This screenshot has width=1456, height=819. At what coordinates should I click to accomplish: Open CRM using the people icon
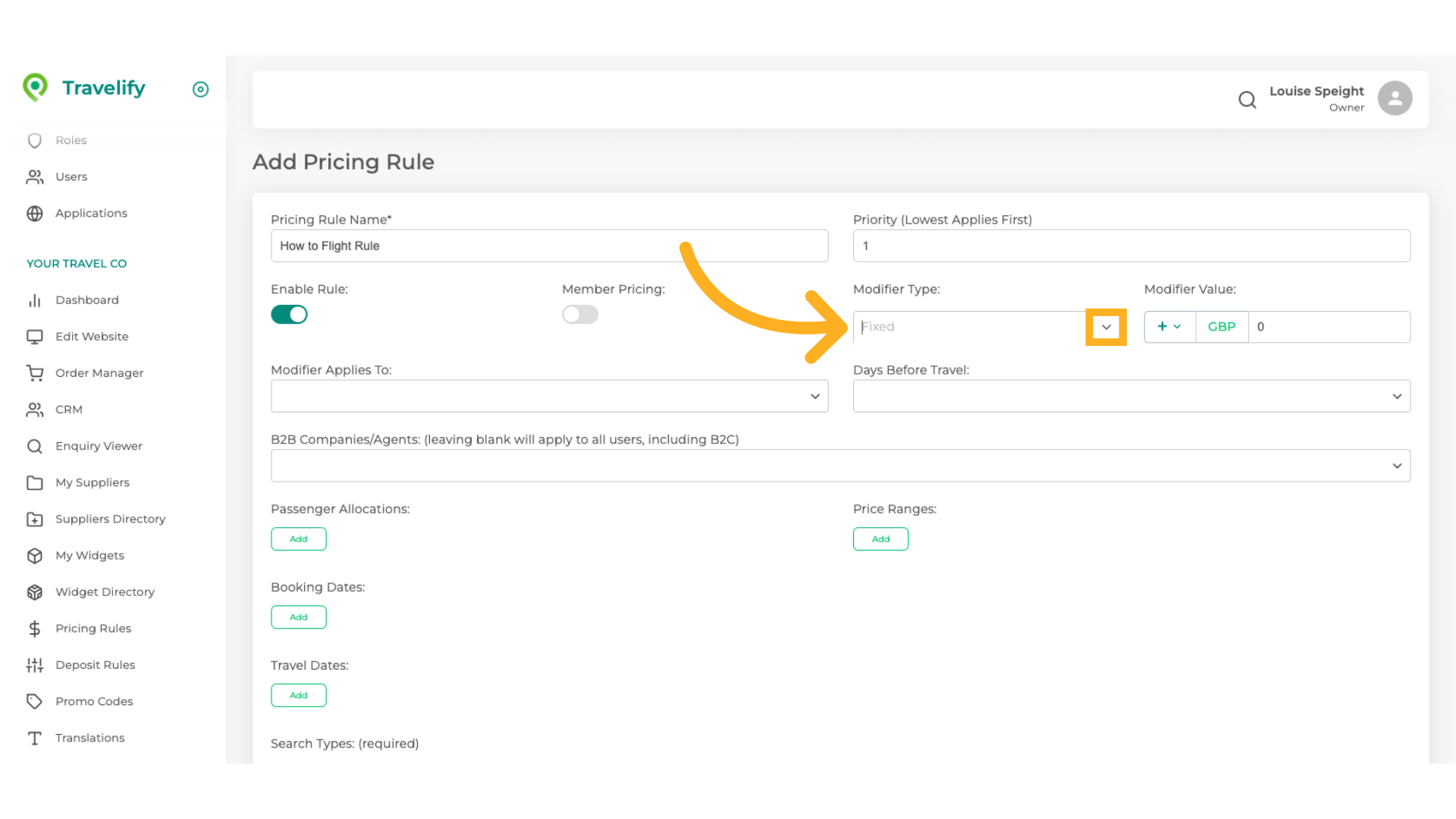[x=35, y=409]
